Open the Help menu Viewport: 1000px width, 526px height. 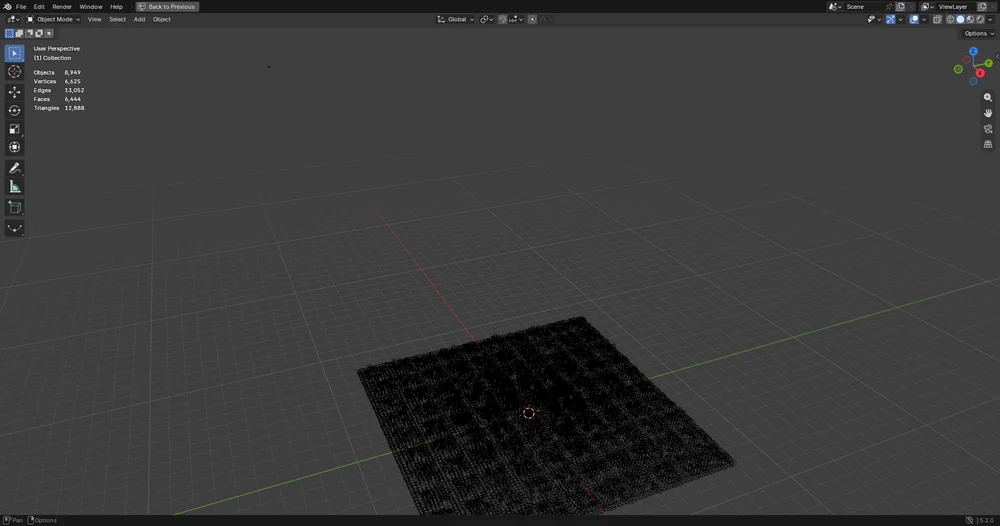pos(116,6)
